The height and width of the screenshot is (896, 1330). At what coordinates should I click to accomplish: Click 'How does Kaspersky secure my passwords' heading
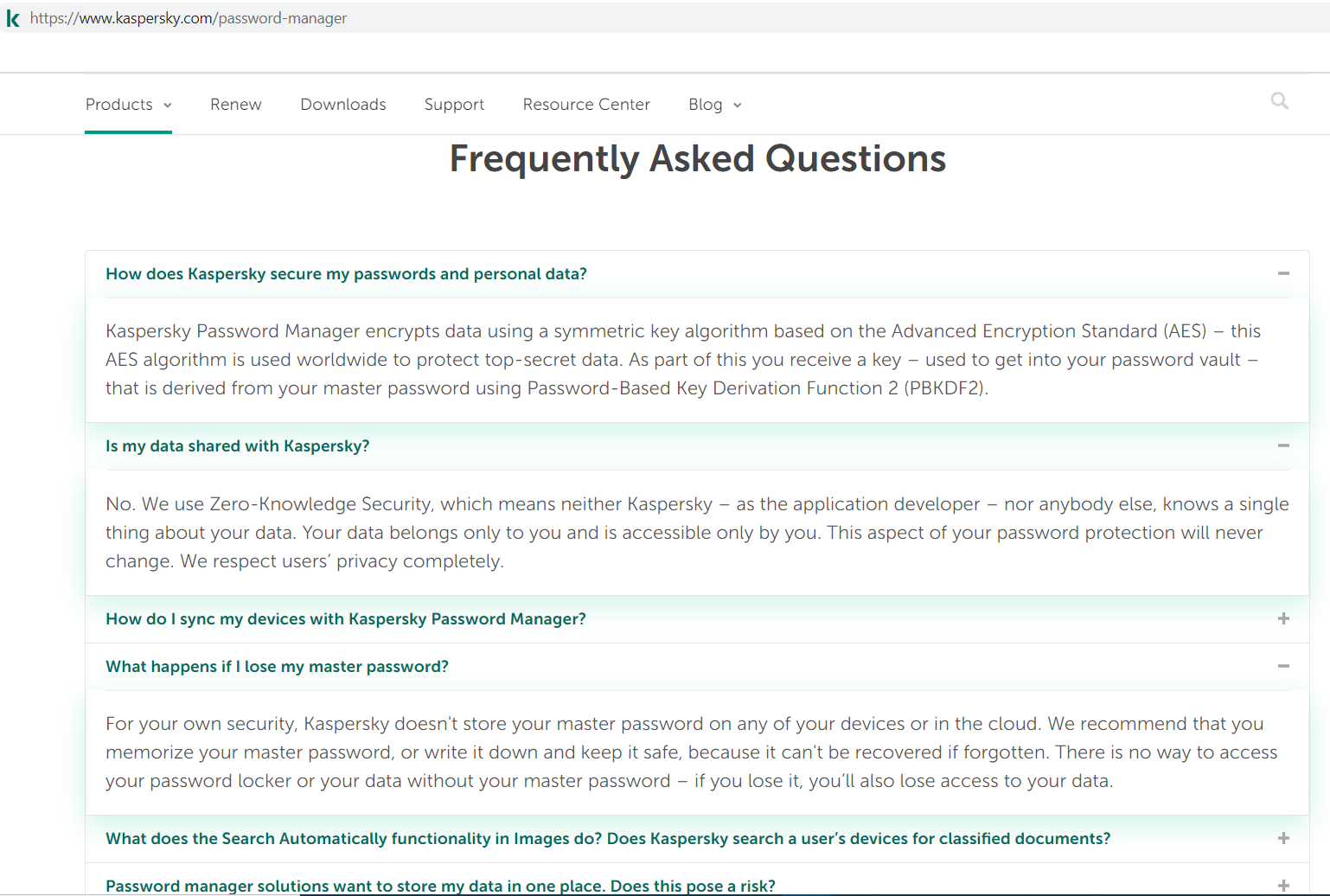pos(346,274)
